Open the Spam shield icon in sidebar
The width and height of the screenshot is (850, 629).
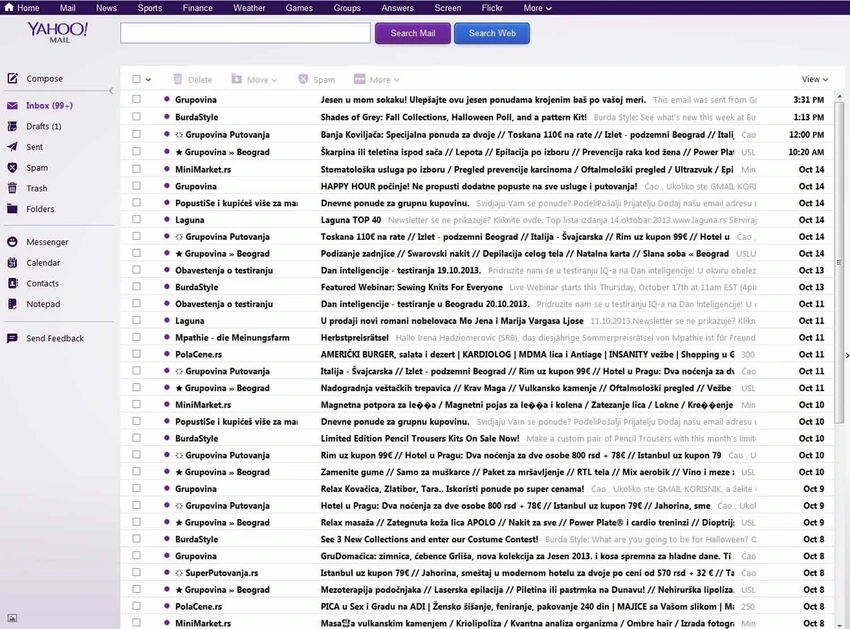12,168
